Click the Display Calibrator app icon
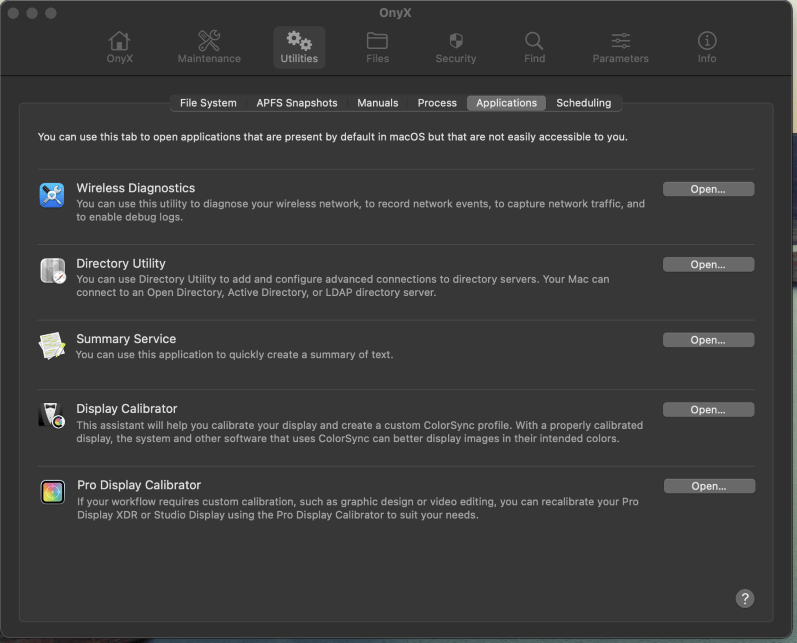Screen dimensions: 797x643 pos(52,415)
